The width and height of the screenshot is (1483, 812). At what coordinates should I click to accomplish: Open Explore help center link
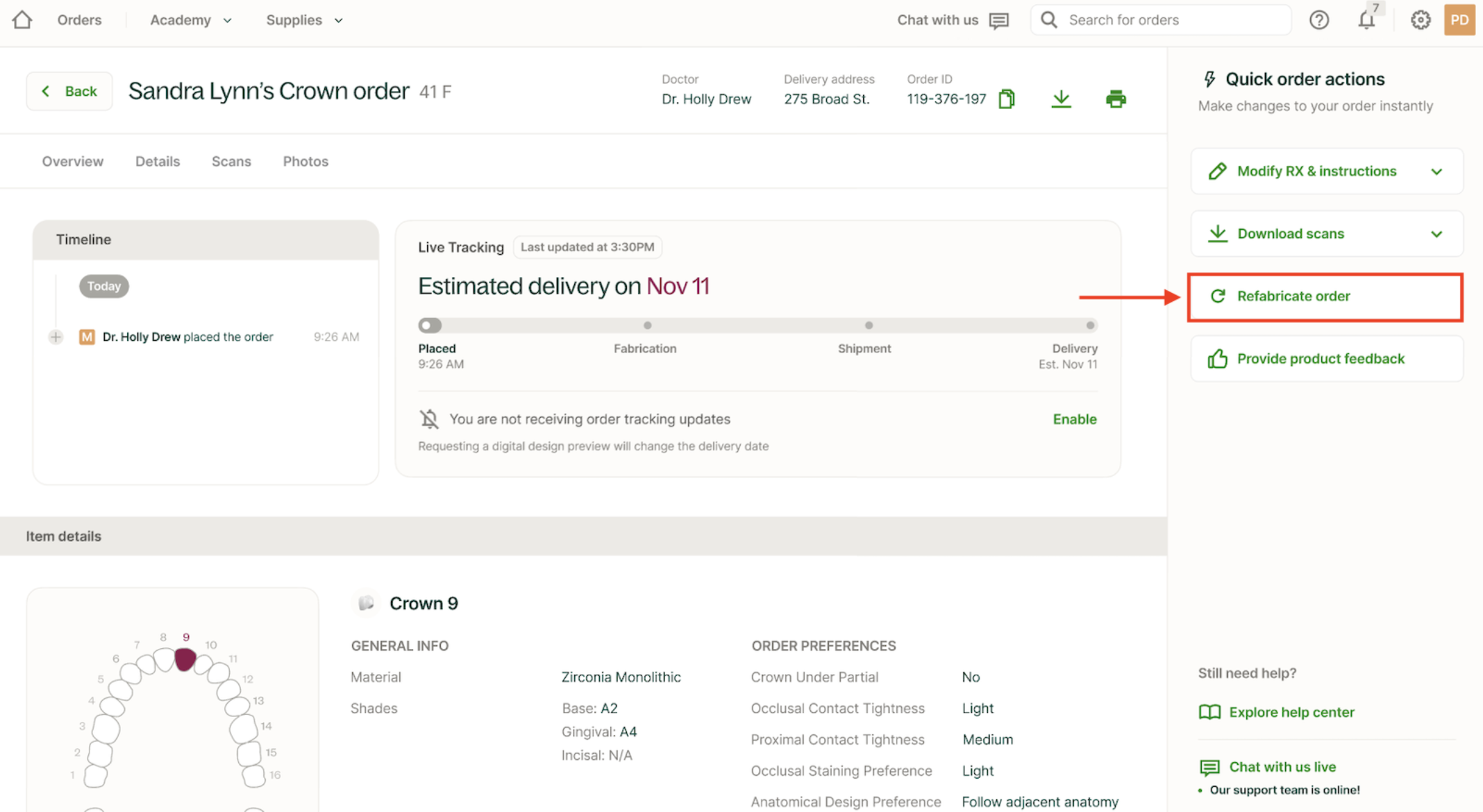pyautogui.click(x=1291, y=713)
